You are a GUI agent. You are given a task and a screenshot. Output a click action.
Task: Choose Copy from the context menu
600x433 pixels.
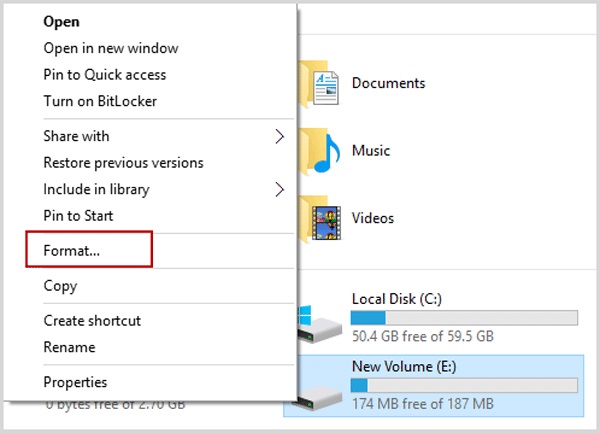tap(61, 285)
